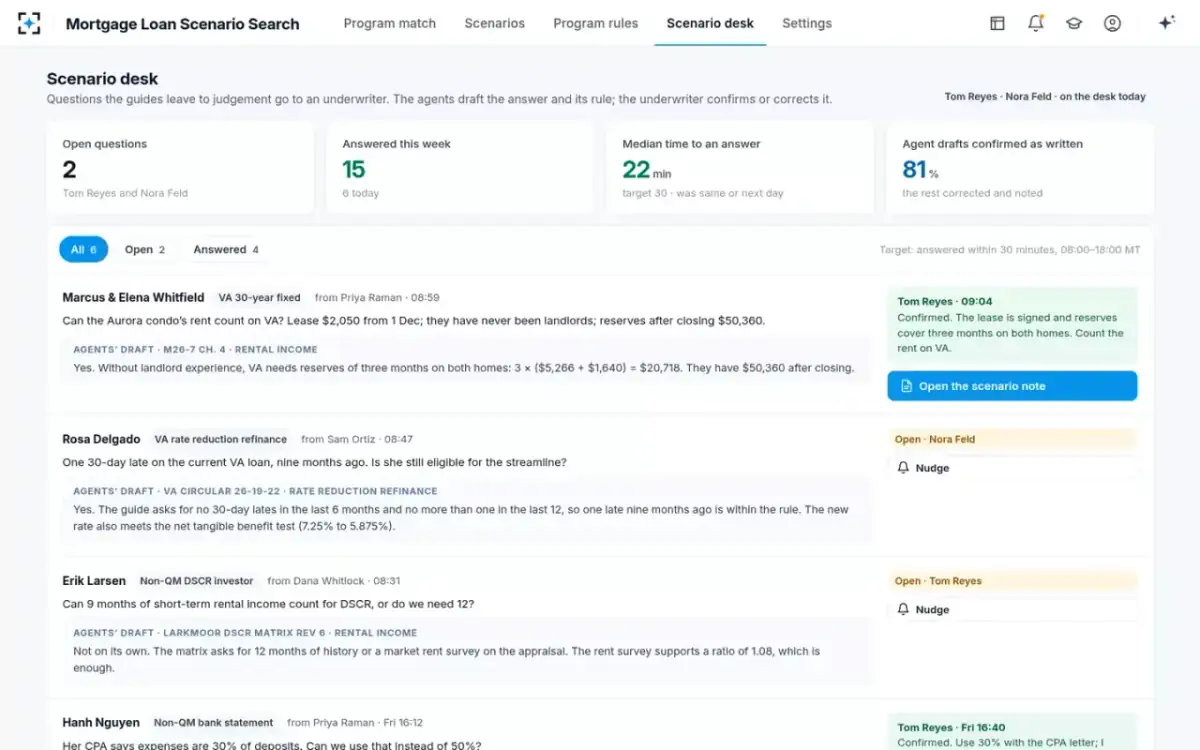Select Erik Larsen name

point(94,581)
